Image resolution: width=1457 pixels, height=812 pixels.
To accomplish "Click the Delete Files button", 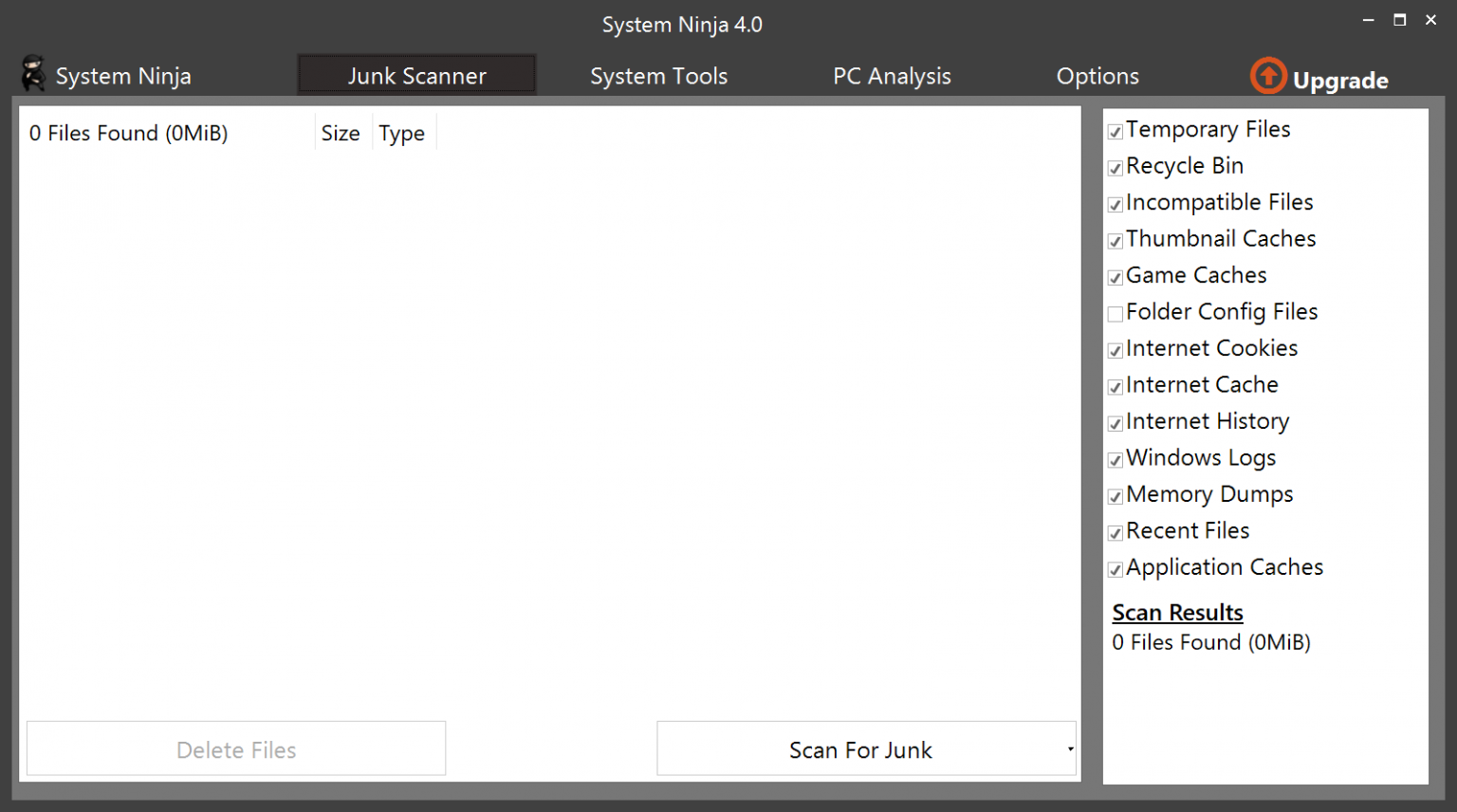I will point(235,748).
